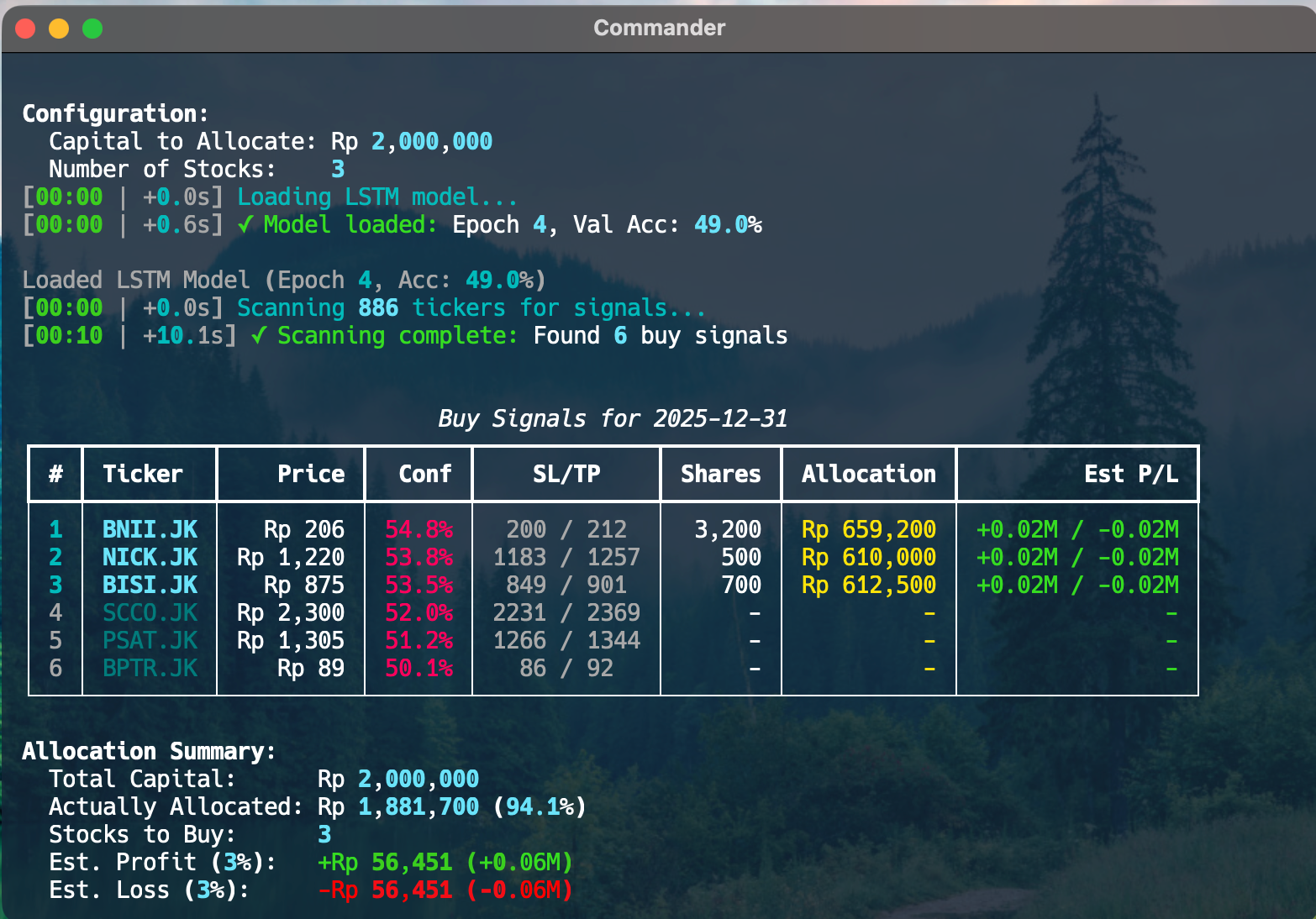Screen dimensions: 1316x919
Task: Click the 52.0% confidence value
Action: (418, 612)
